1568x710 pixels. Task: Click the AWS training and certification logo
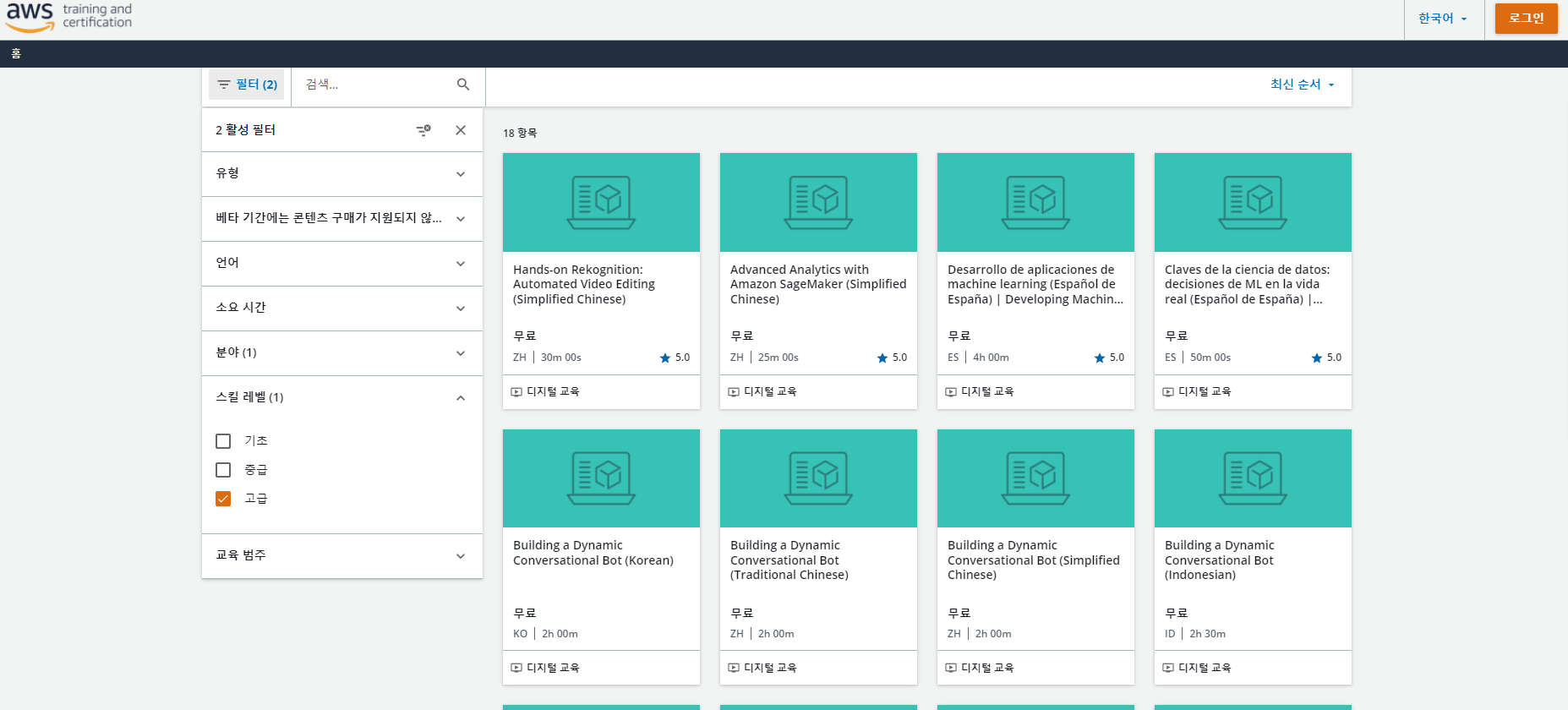[68, 17]
